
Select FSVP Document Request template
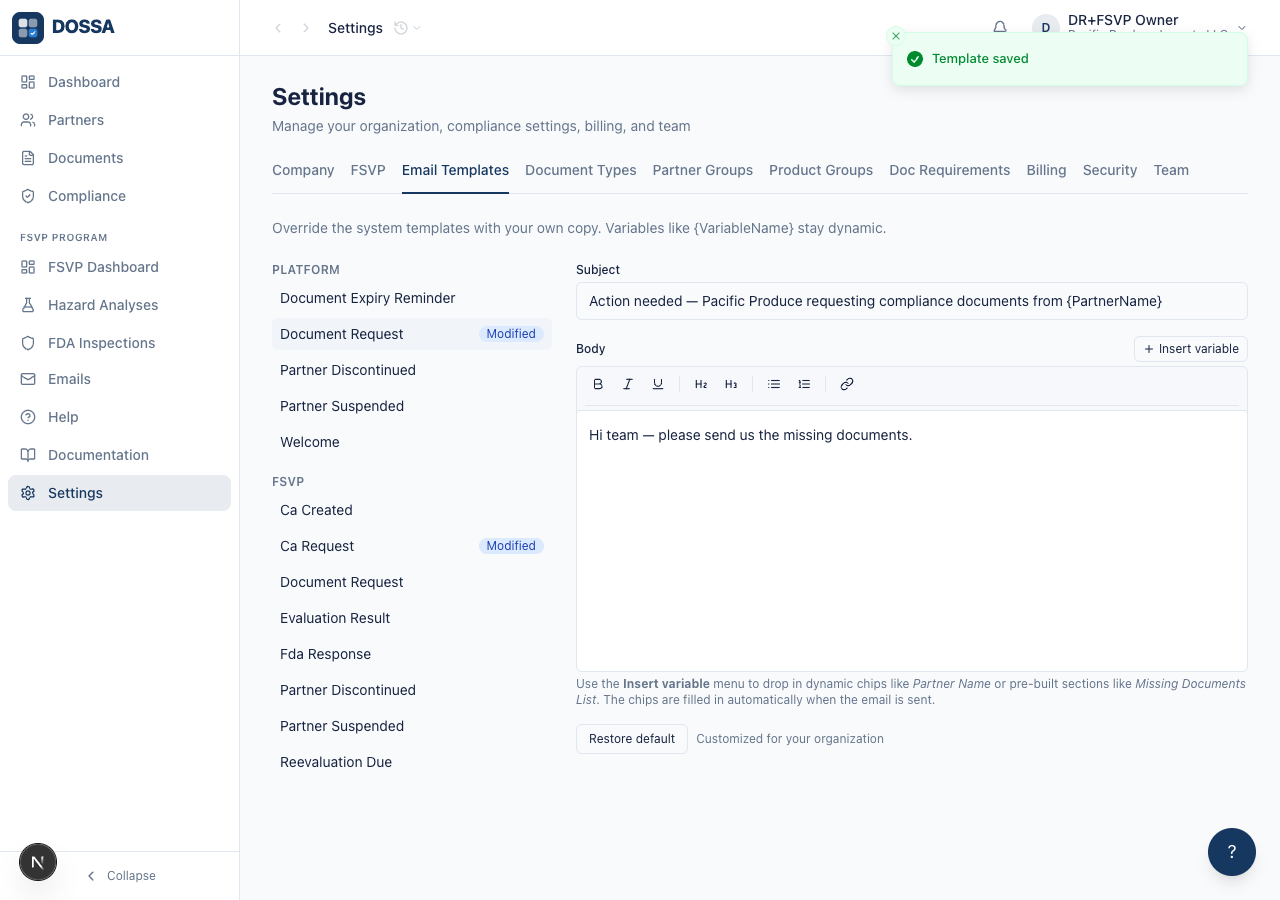pyautogui.click(x=412, y=582)
